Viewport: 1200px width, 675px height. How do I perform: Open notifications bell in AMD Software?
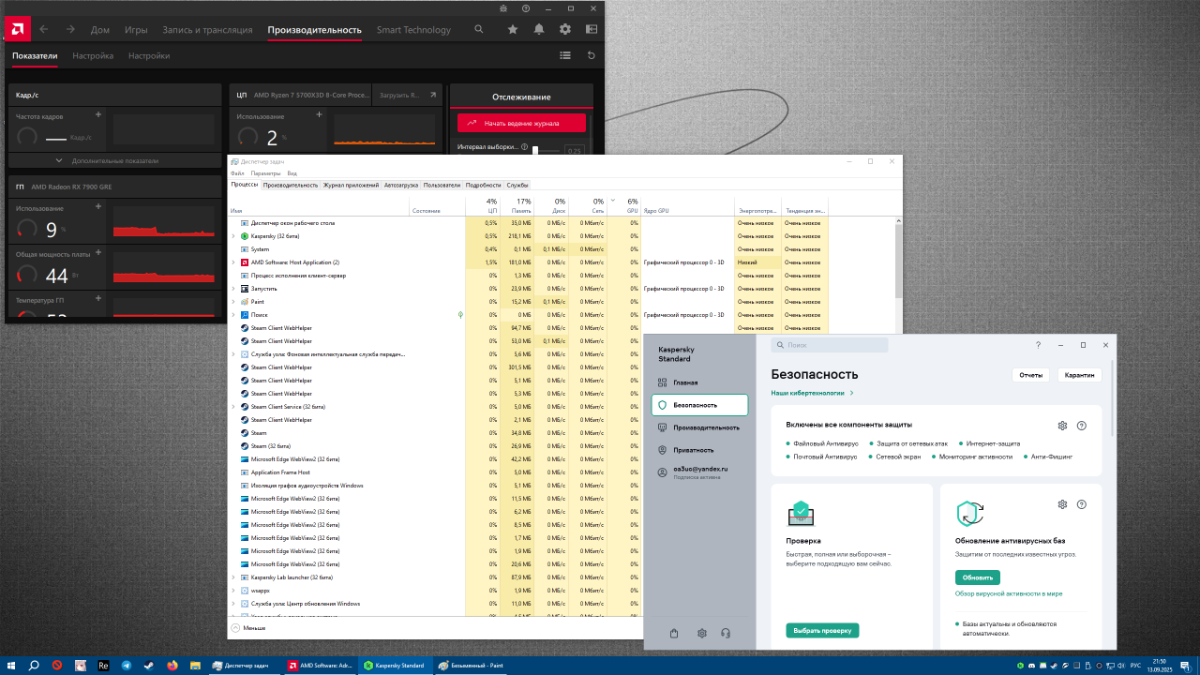[539, 30]
